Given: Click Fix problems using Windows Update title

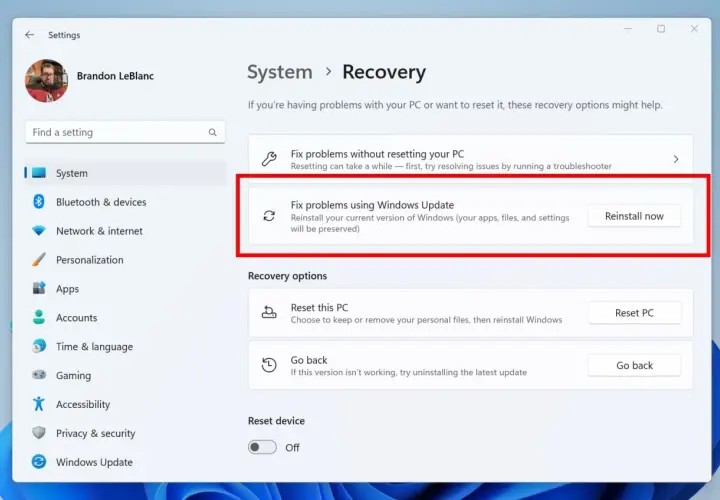Looking at the screenshot, I should [372, 205].
